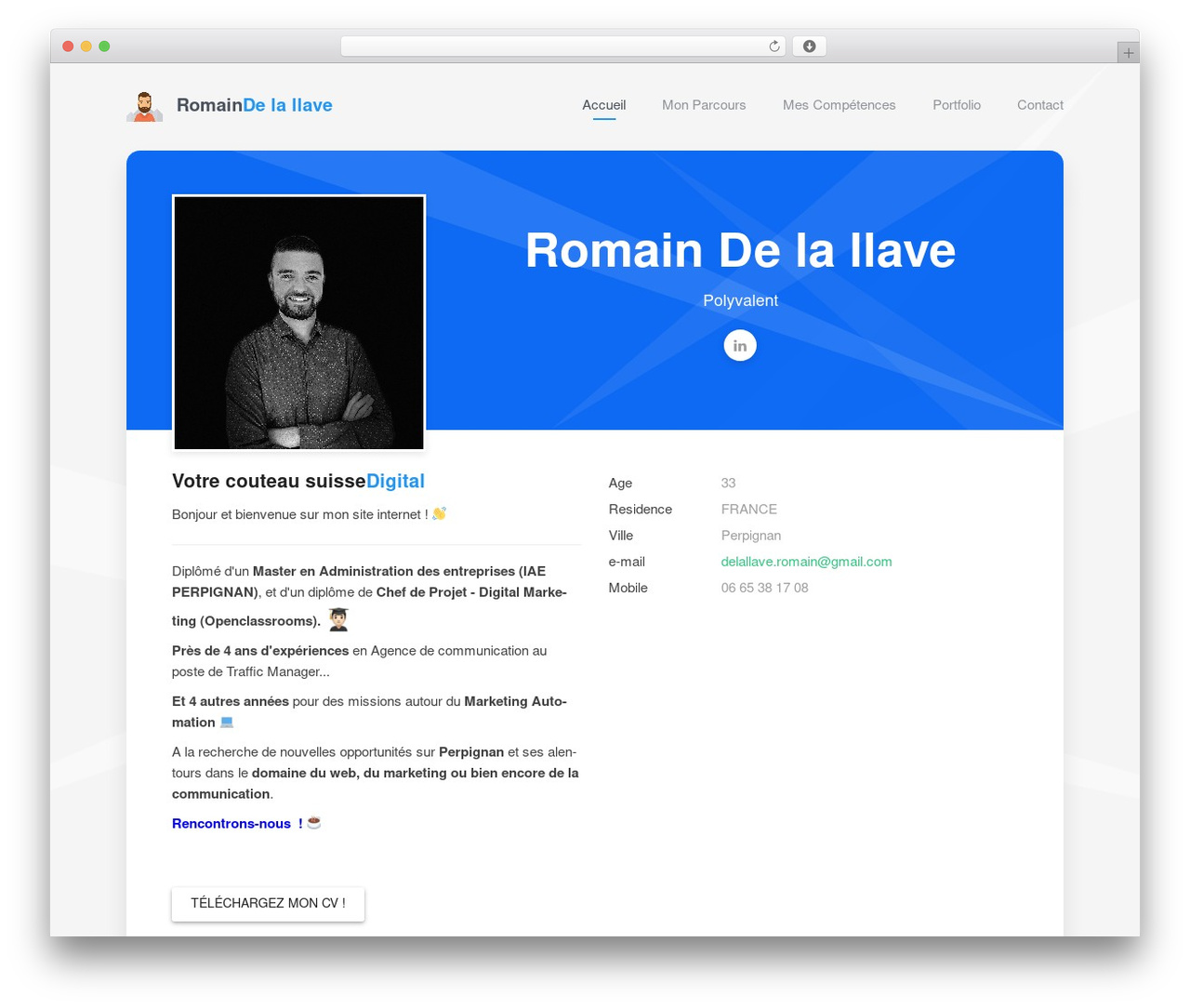Click the Votre couteau suisseDigital heading

tap(298, 481)
